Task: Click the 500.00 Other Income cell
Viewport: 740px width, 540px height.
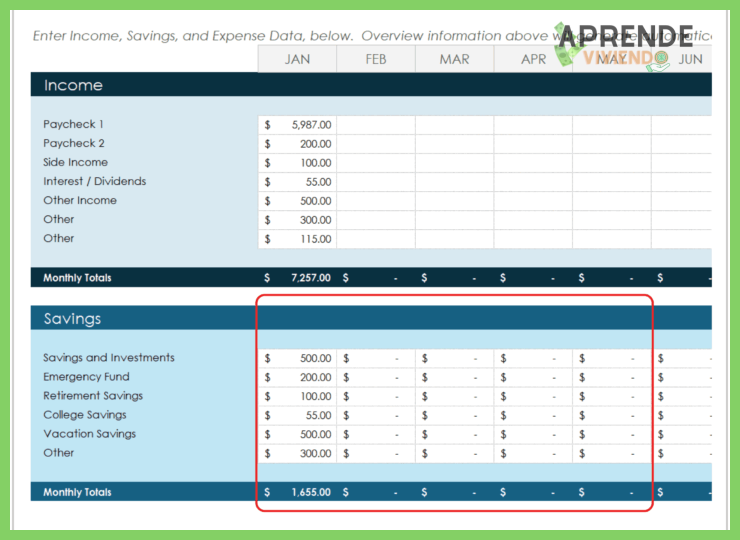Action: 297,201
